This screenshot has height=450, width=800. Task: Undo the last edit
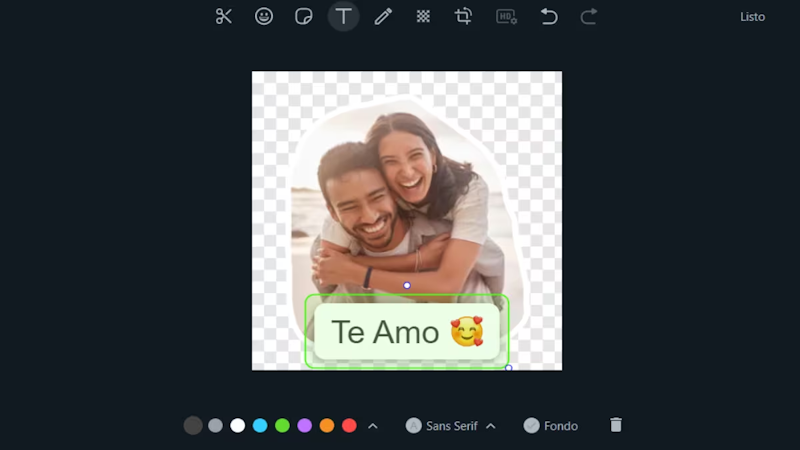click(x=549, y=16)
